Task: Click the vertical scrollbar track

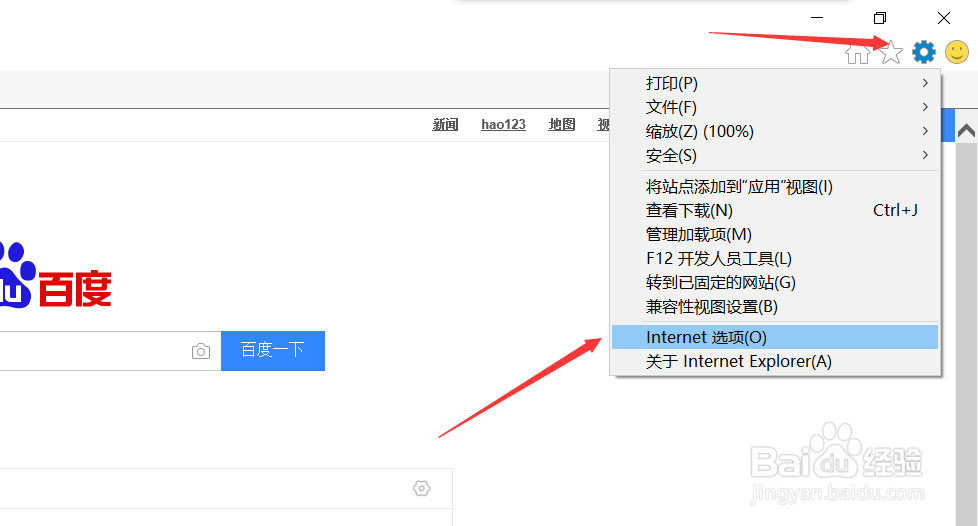Action: click(x=966, y=334)
